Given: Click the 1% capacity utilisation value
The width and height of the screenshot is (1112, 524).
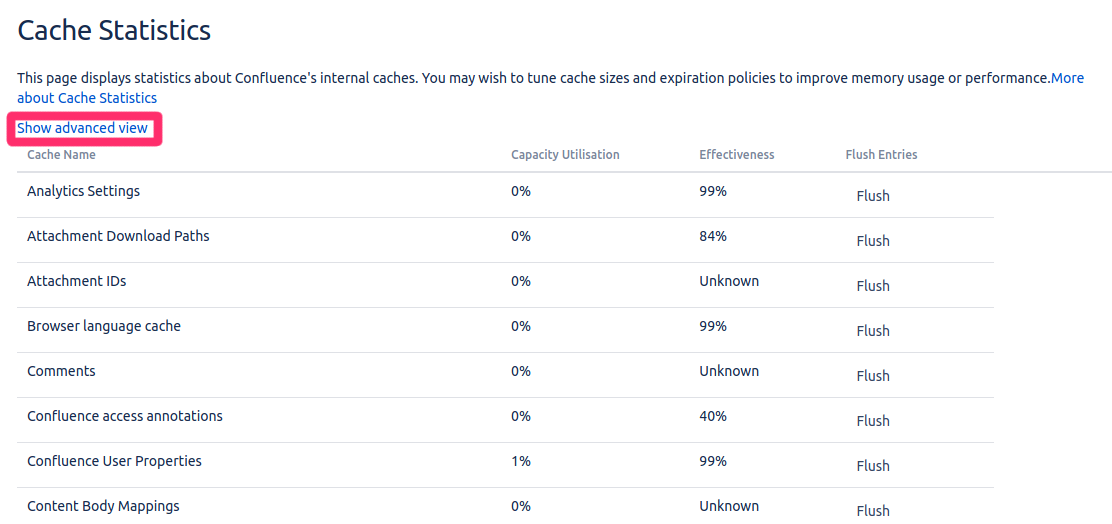Looking at the screenshot, I should pos(520,461).
